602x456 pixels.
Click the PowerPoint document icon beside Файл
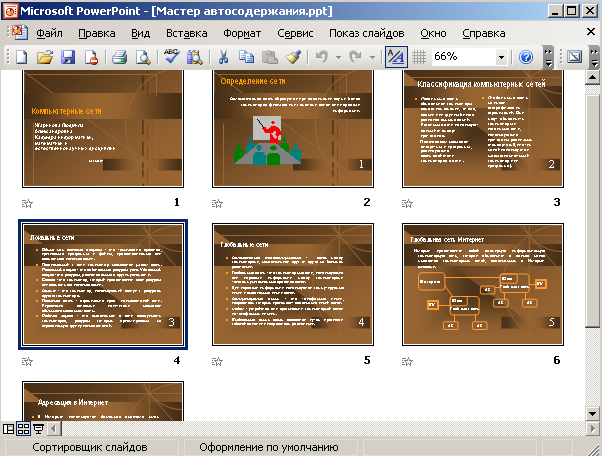pyautogui.click(x=19, y=33)
